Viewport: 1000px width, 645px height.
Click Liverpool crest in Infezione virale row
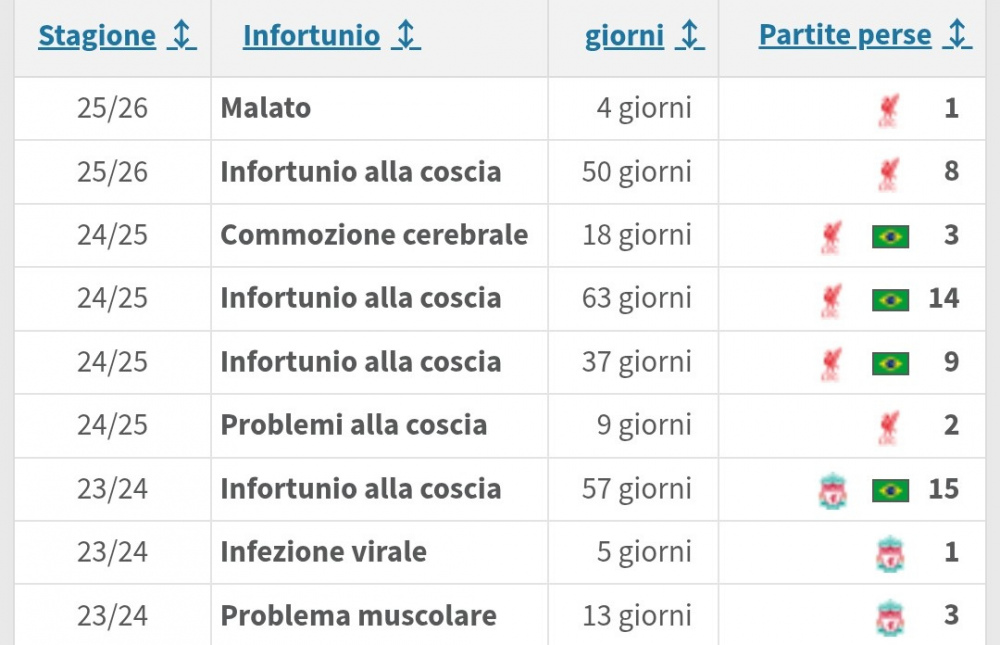tap(888, 553)
